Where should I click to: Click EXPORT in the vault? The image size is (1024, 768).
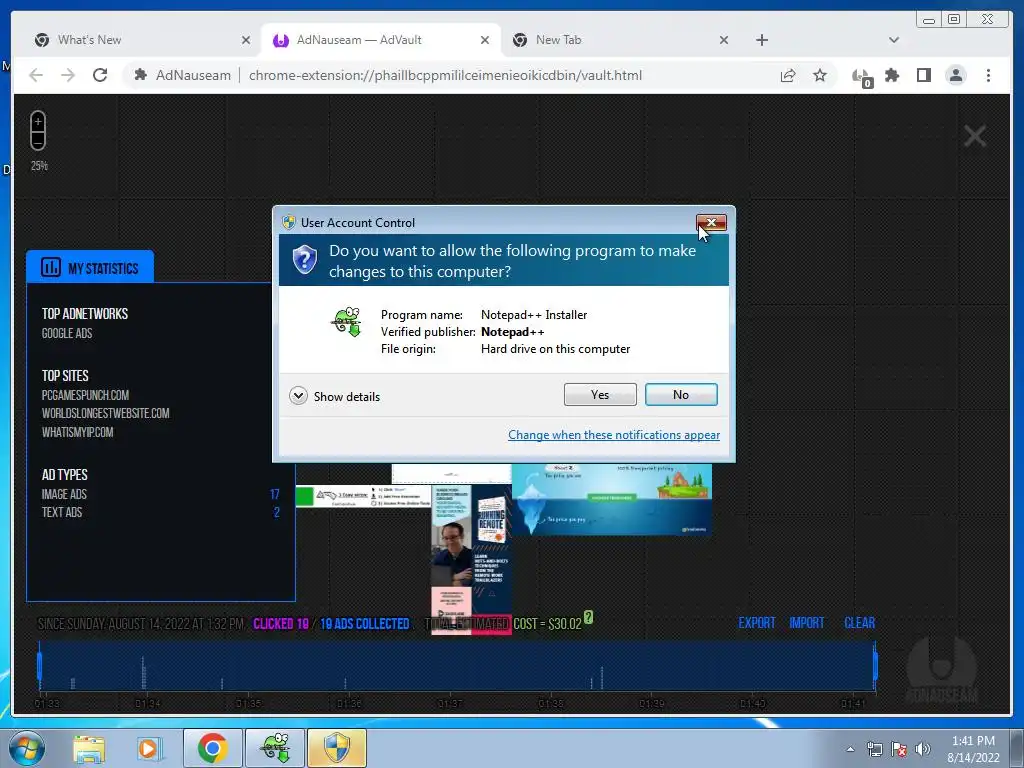(x=757, y=623)
